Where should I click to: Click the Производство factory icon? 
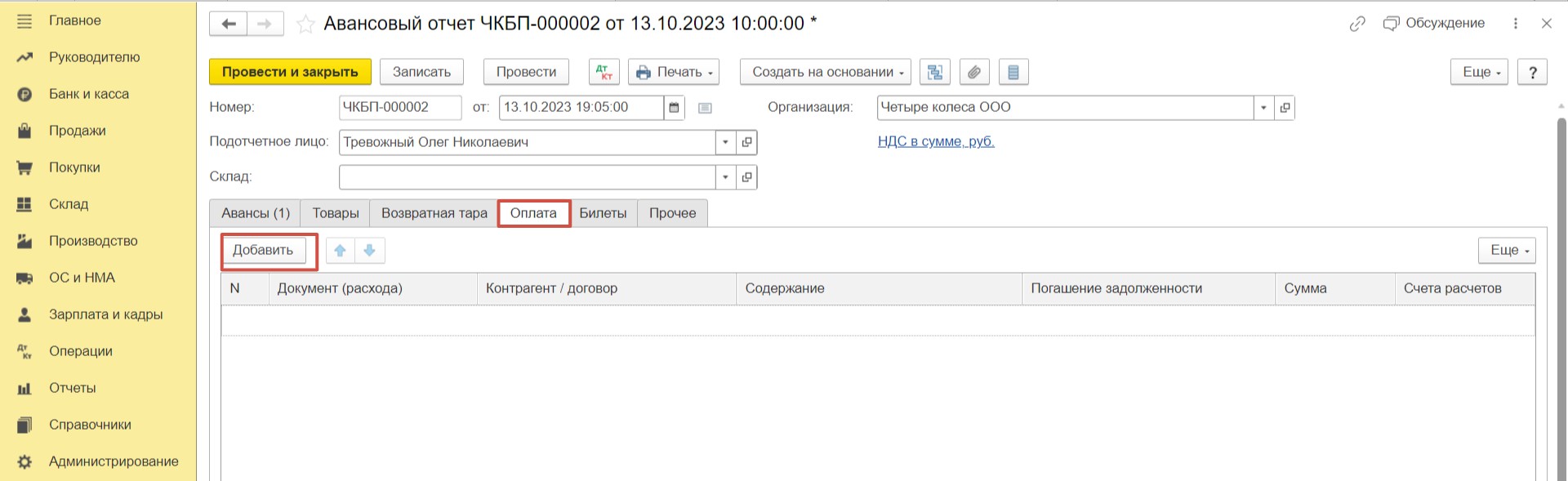click(24, 241)
